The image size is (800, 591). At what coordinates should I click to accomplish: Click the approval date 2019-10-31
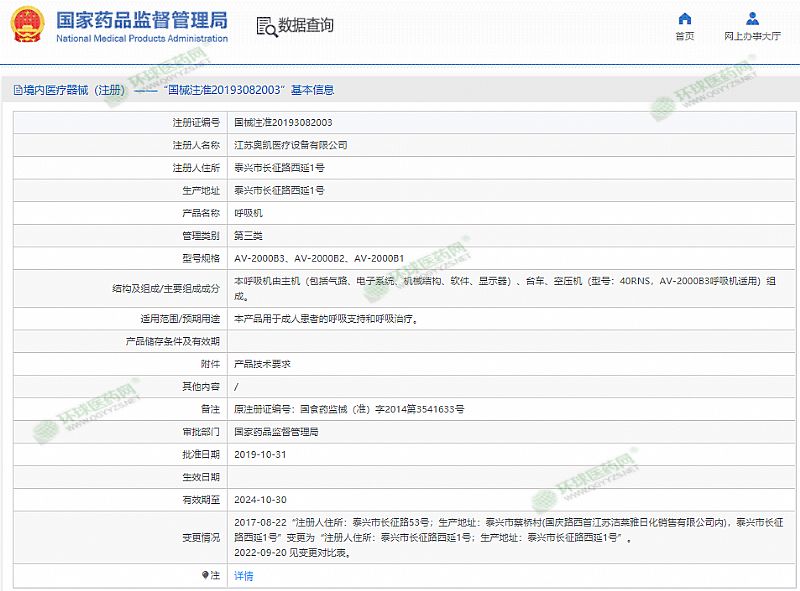260,454
